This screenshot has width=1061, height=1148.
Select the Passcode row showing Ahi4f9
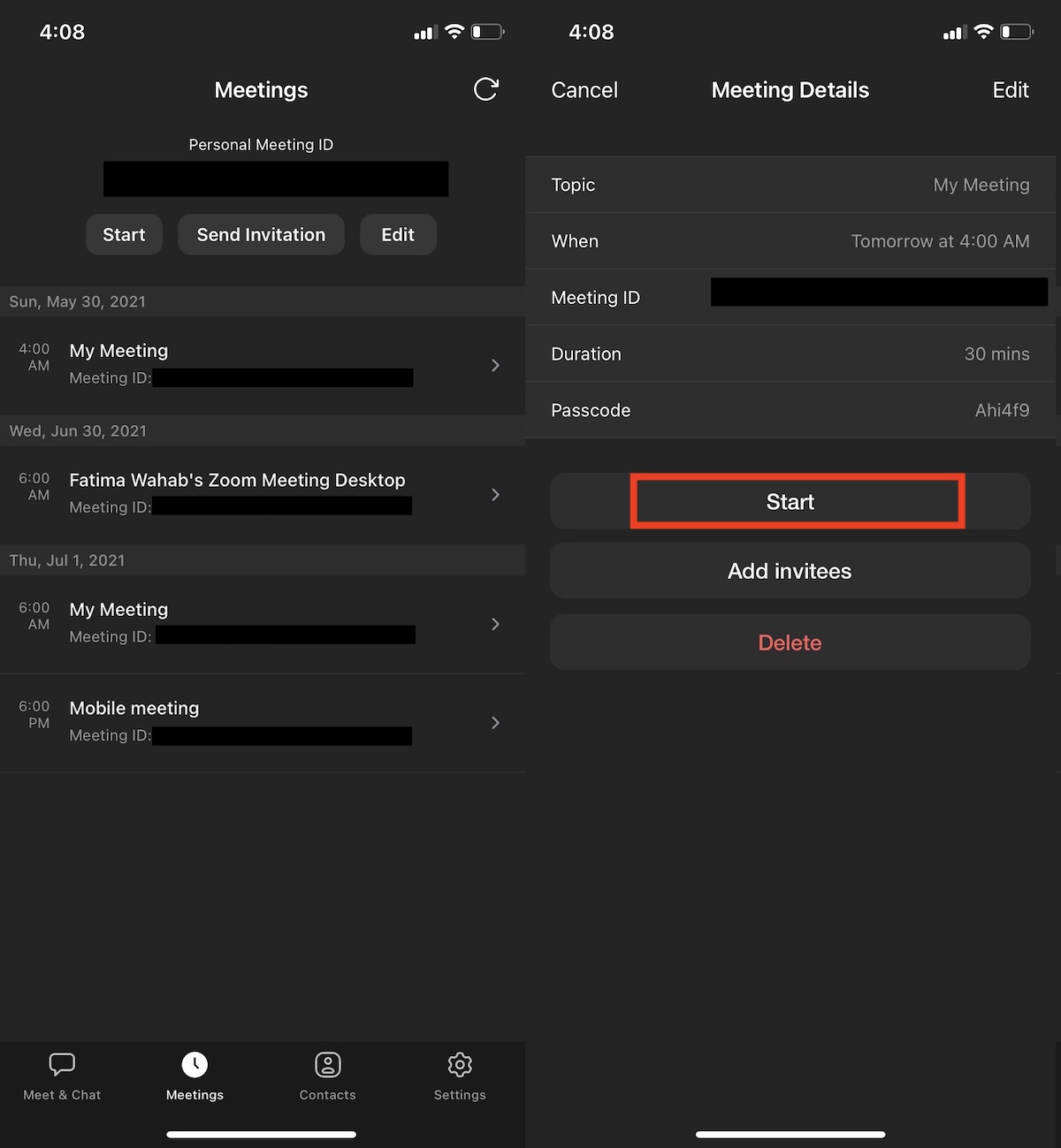pyautogui.click(x=790, y=410)
